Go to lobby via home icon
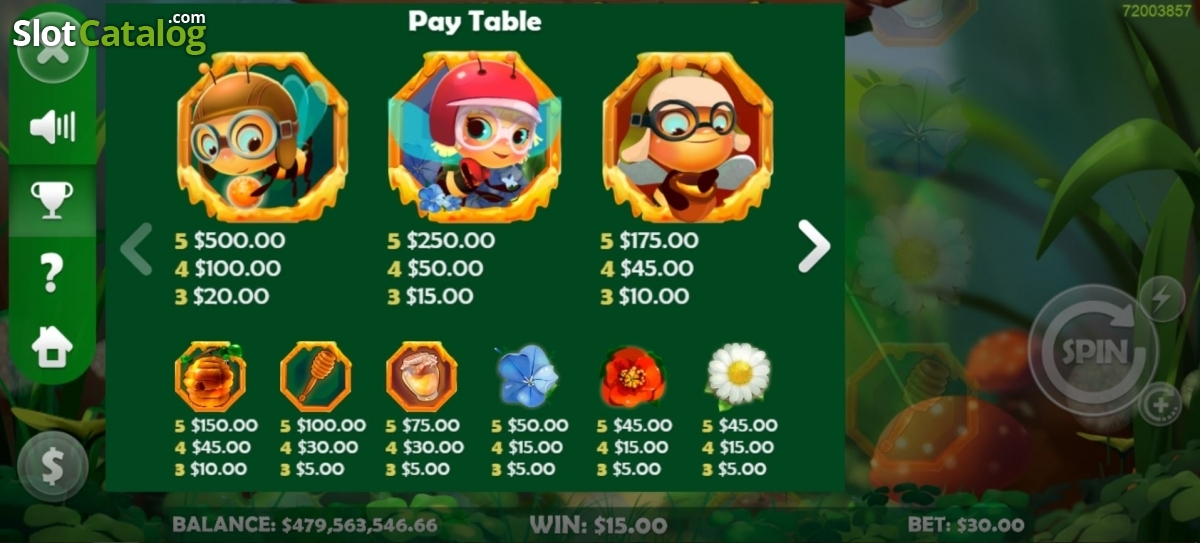 point(52,346)
